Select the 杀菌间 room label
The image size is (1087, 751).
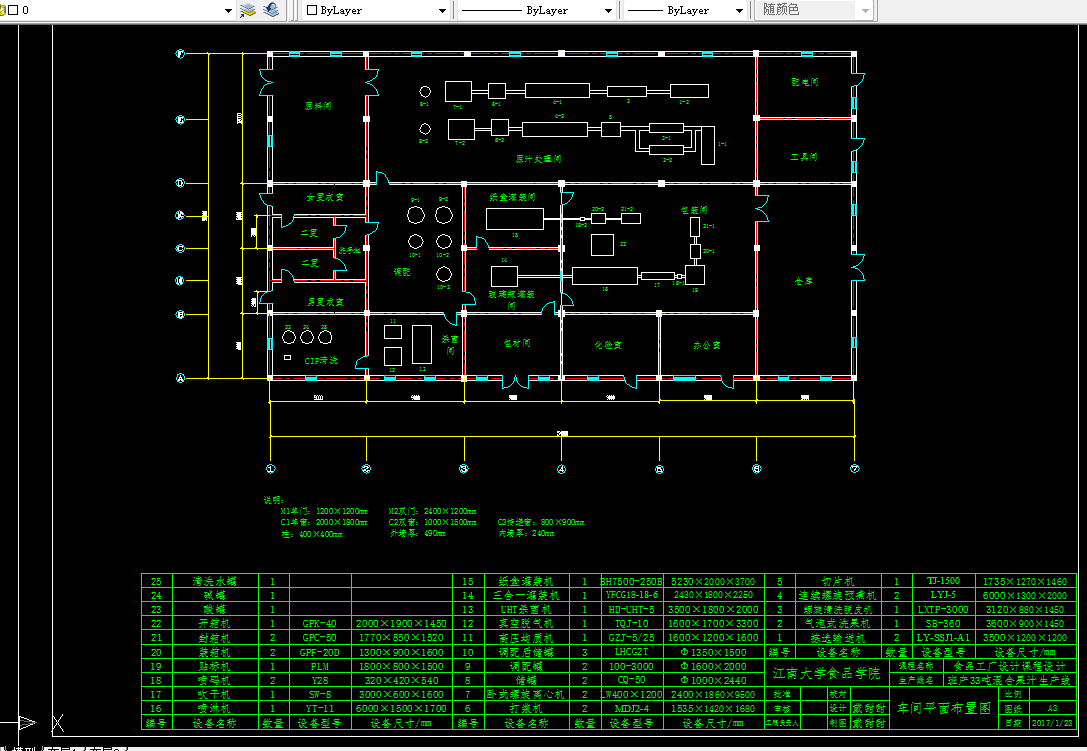450,345
